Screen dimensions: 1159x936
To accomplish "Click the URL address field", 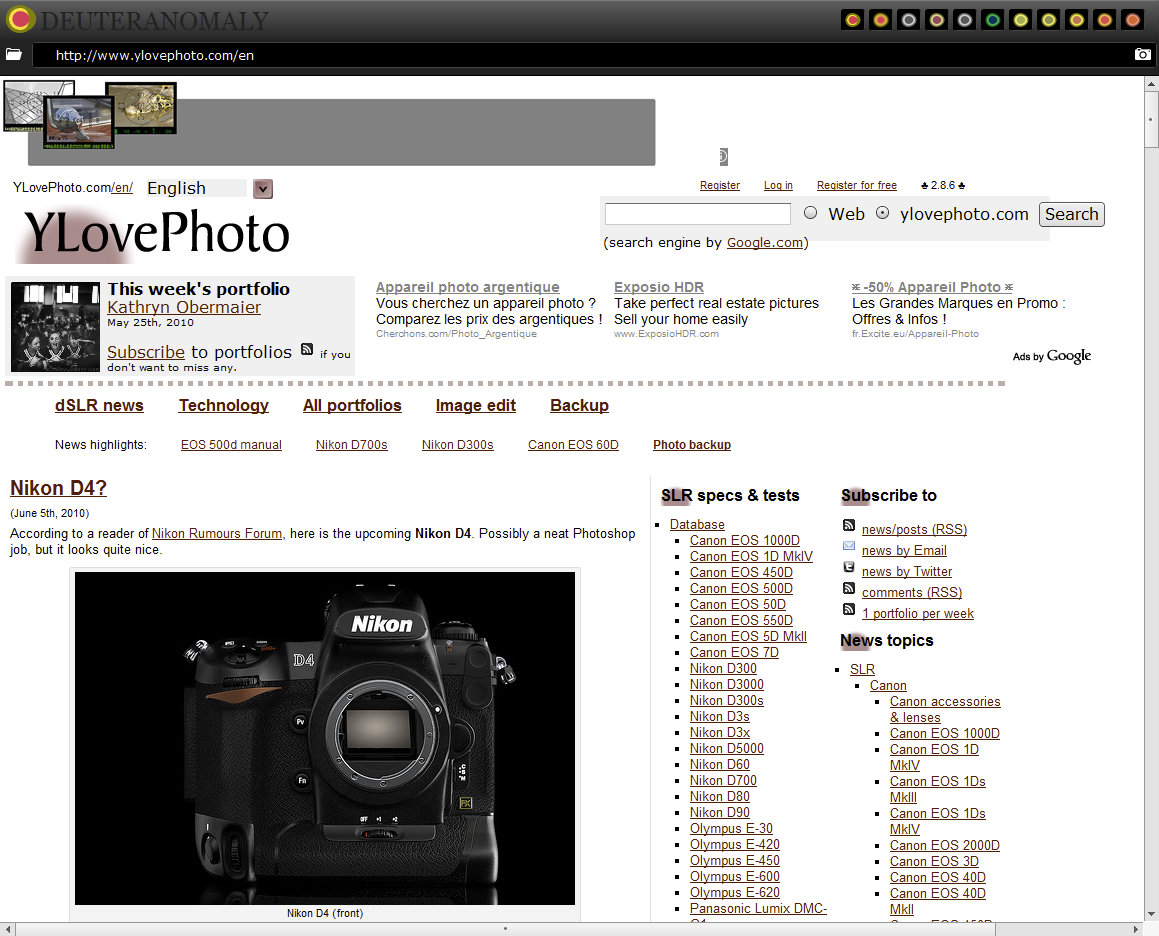I will pyautogui.click(x=584, y=55).
